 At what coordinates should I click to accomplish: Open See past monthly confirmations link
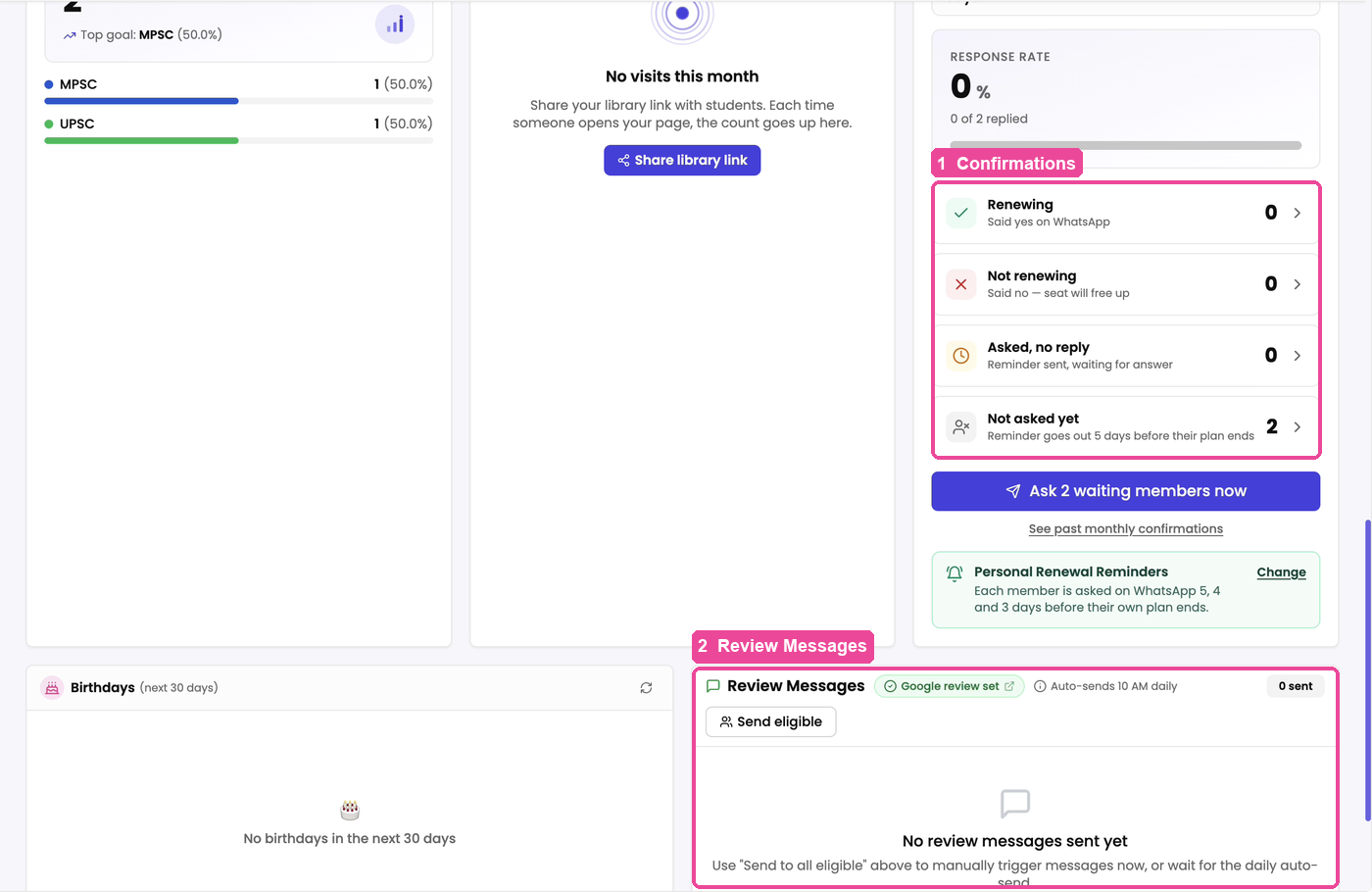1125,528
